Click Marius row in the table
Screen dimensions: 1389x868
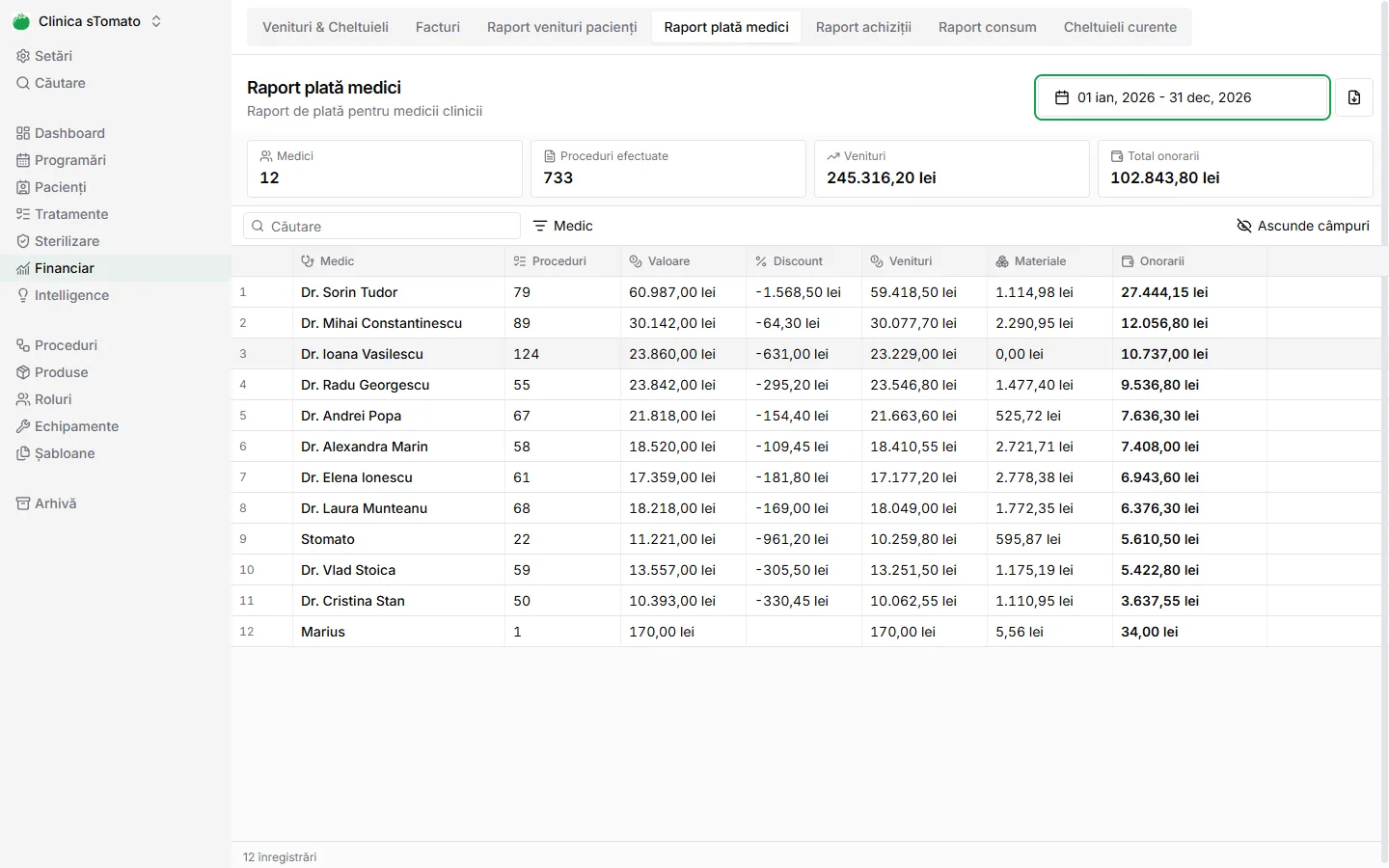(806, 632)
